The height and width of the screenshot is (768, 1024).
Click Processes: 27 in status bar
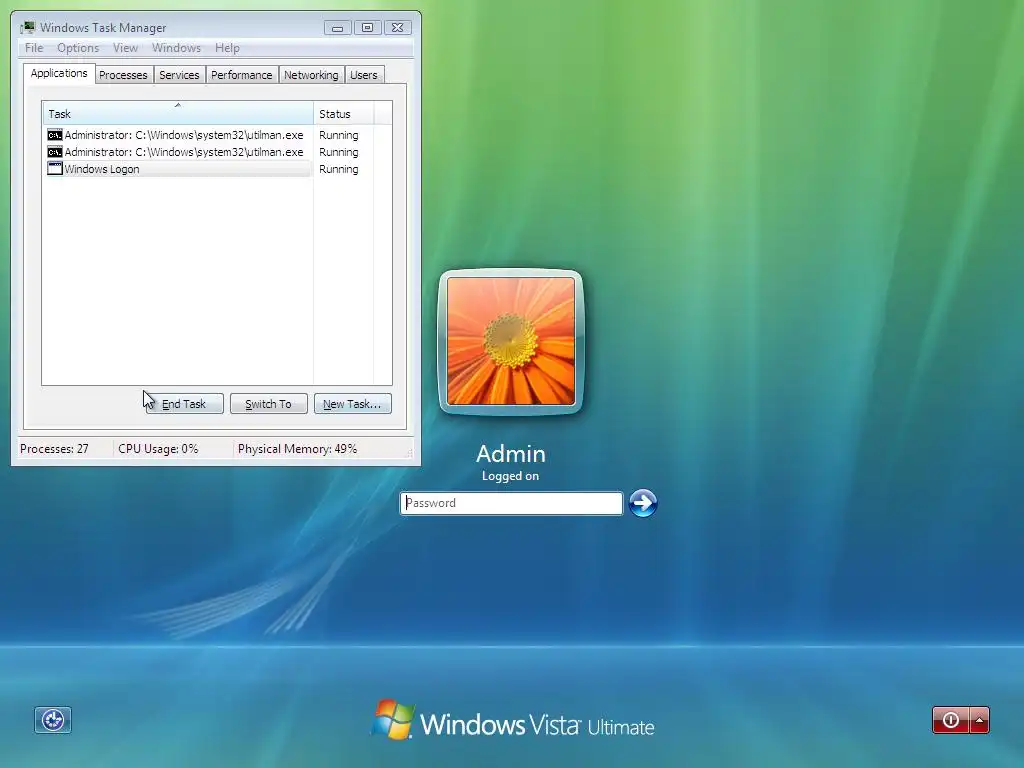[54, 449]
